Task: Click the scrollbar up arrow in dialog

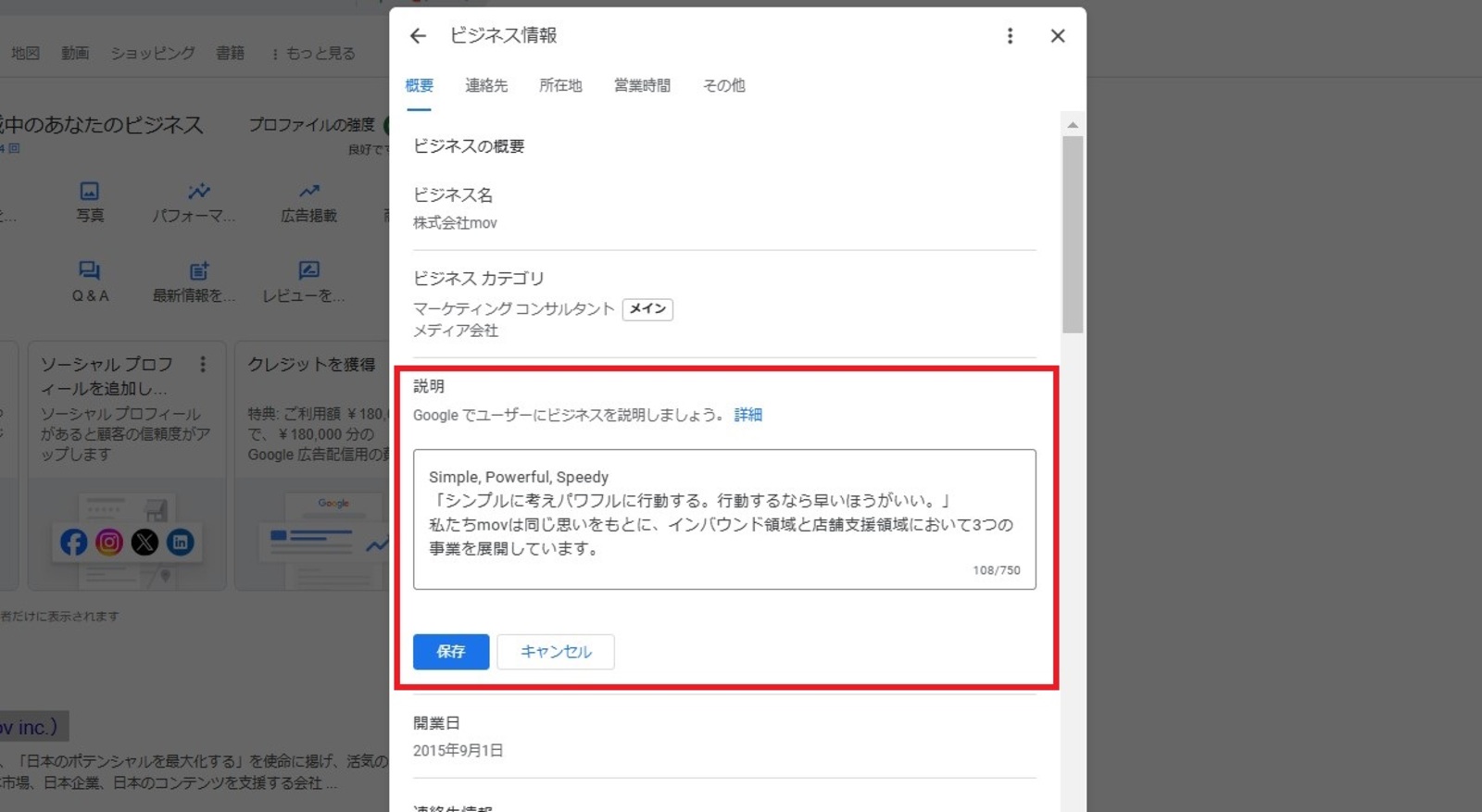Action: click(x=1073, y=125)
